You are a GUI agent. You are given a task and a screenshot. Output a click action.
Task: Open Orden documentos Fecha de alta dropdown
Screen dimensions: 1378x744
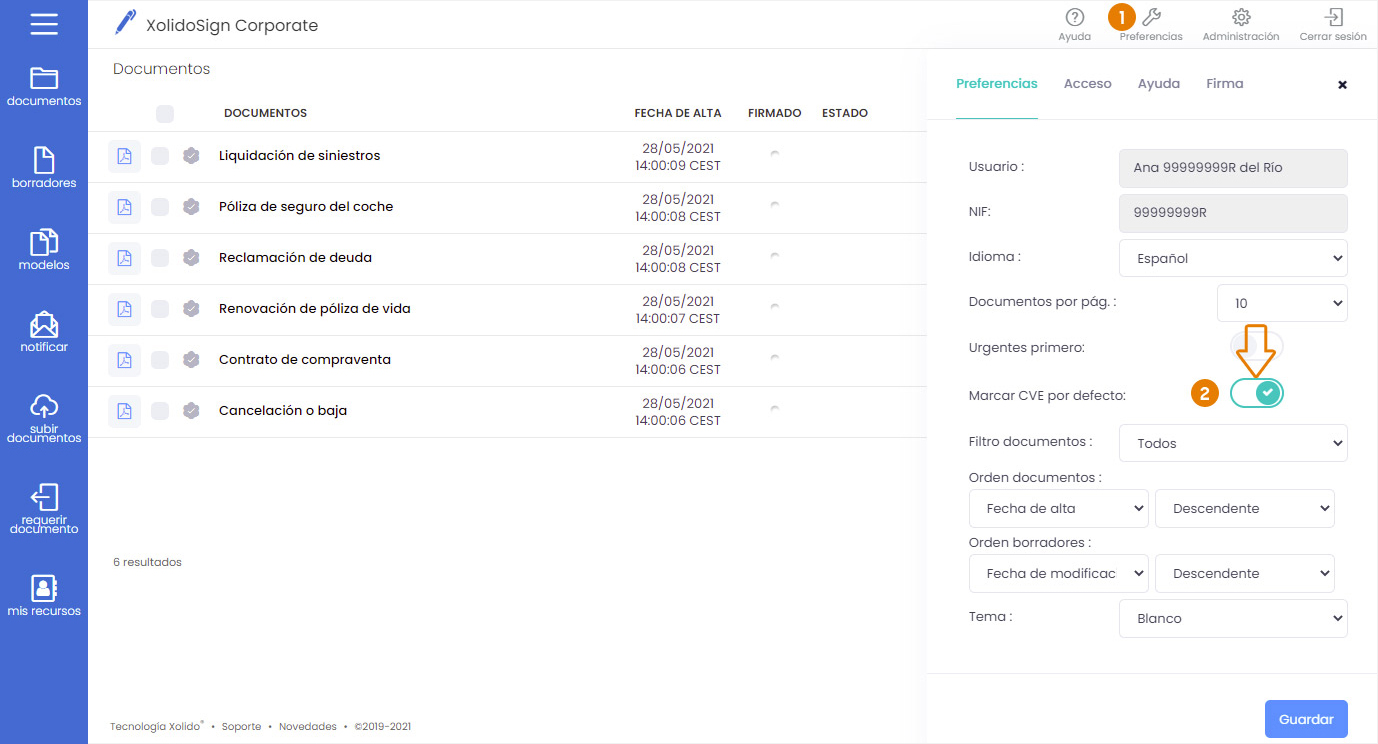pos(1059,508)
